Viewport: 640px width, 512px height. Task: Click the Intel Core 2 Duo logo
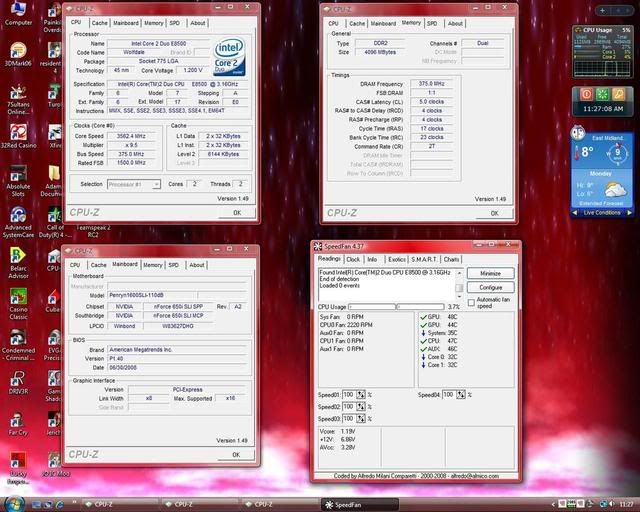point(229,56)
